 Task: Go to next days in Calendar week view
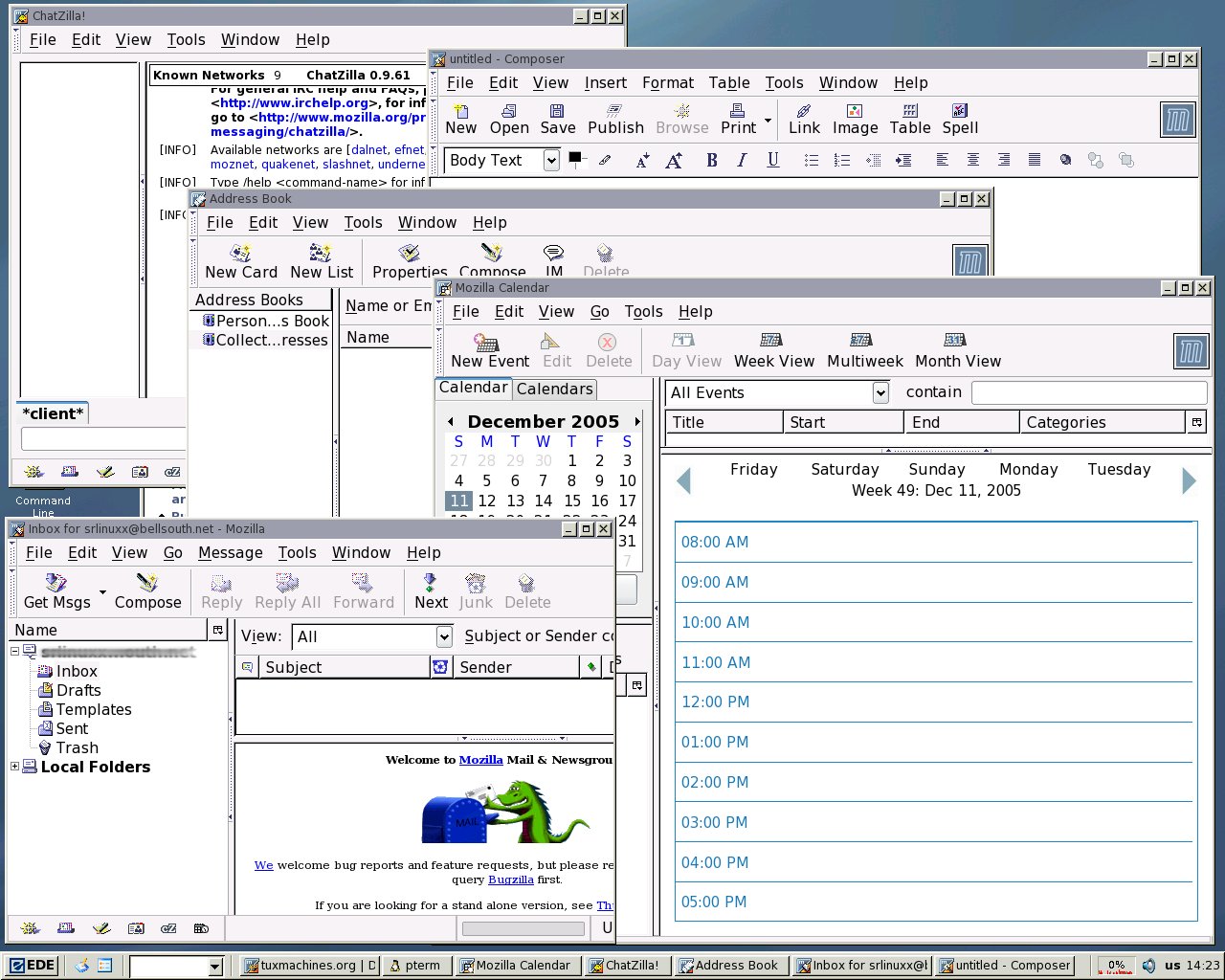tap(1189, 480)
